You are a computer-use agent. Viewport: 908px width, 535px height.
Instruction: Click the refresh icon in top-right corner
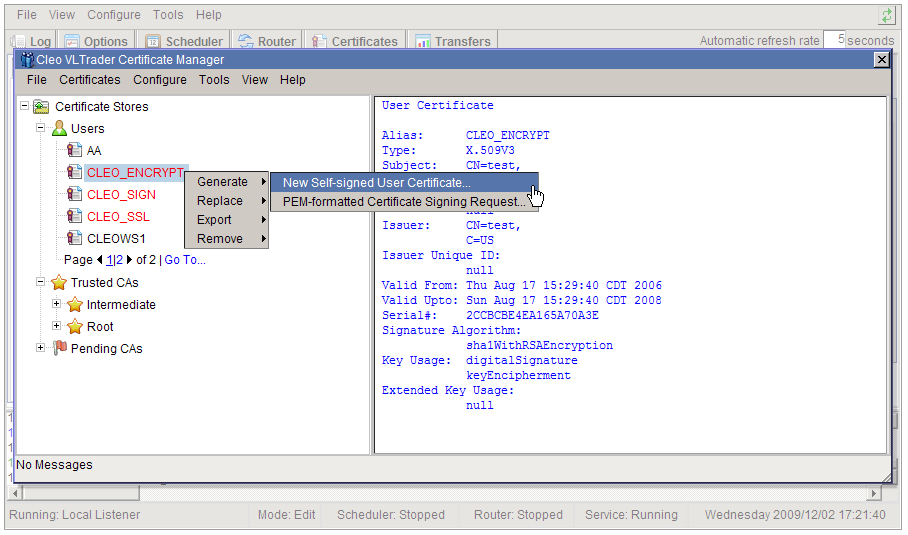point(886,15)
